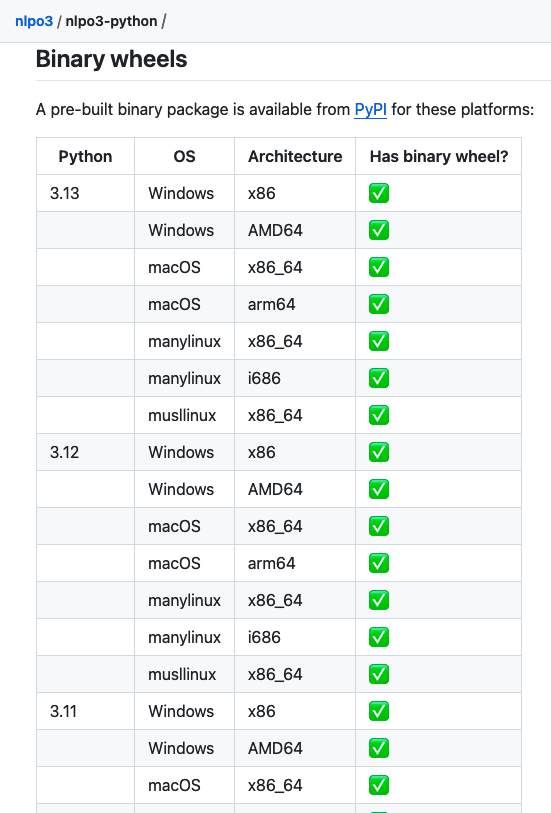
Task: Click the Python column header
Action: [86, 156]
